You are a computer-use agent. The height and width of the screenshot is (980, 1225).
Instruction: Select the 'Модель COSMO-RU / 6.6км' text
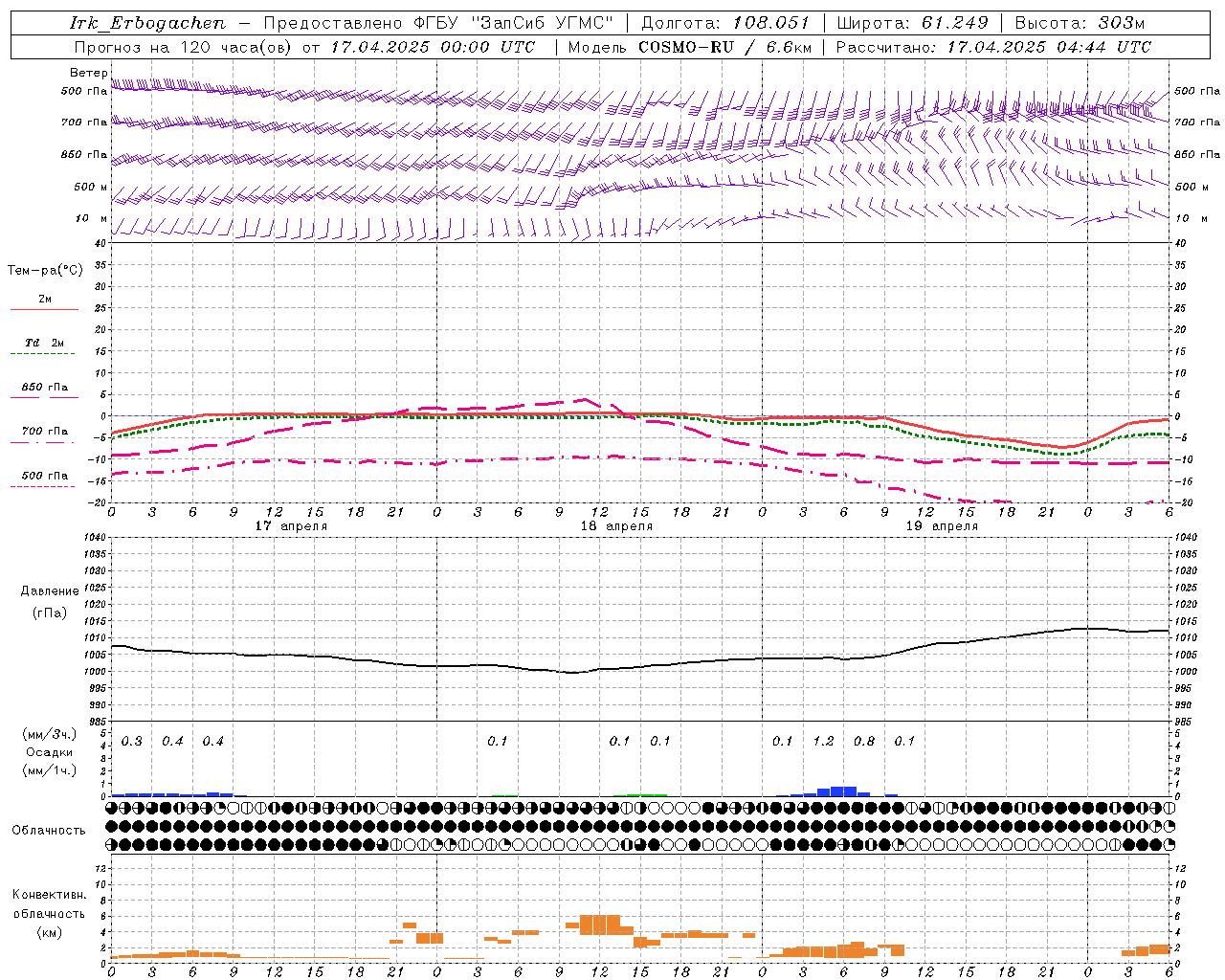(689, 47)
